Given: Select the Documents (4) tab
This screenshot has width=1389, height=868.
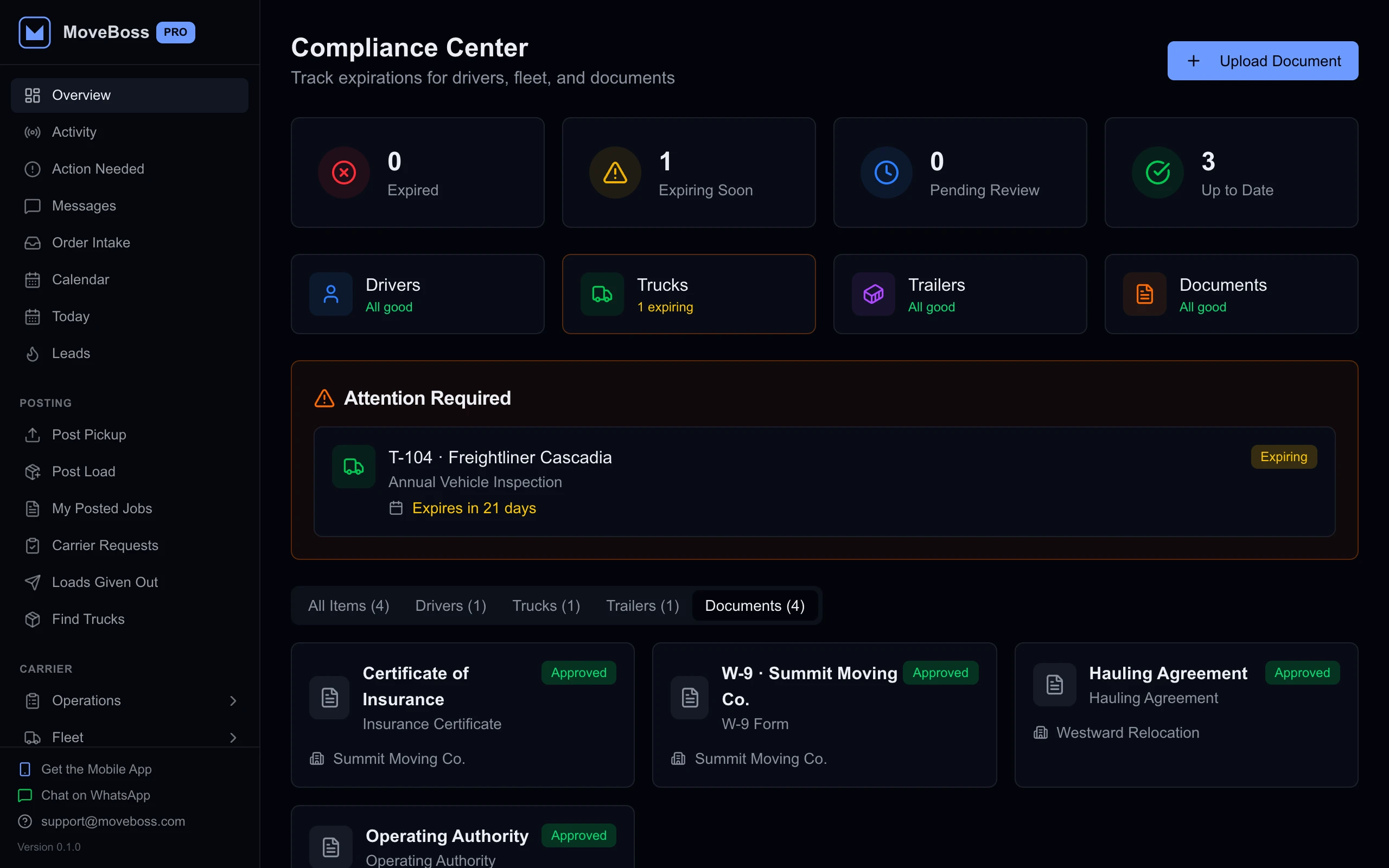Looking at the screenshot, I should (755, 605).
